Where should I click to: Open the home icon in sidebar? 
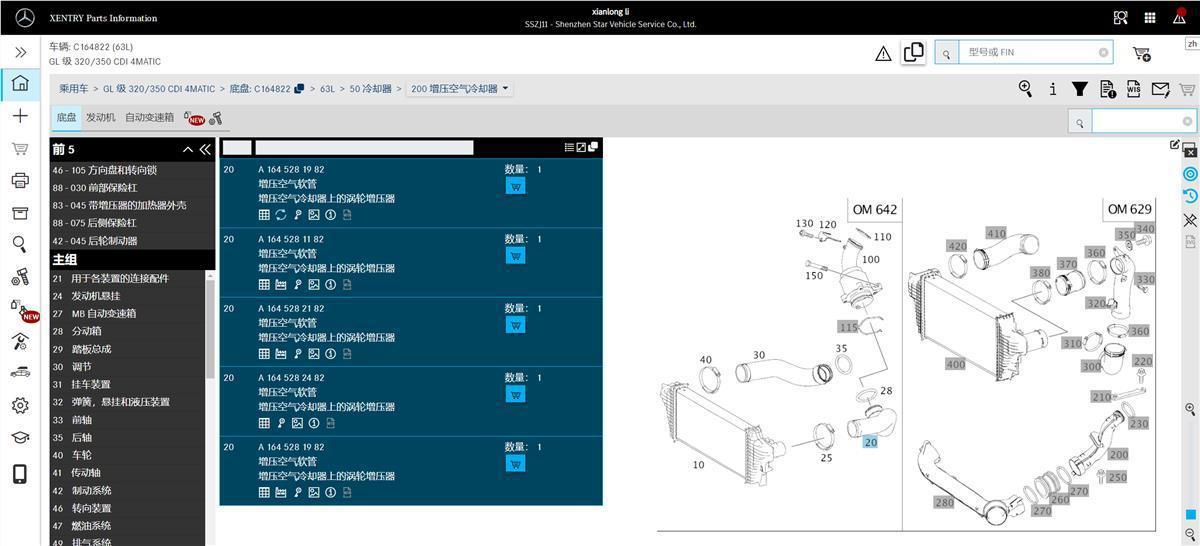click(x=20, y=83)
